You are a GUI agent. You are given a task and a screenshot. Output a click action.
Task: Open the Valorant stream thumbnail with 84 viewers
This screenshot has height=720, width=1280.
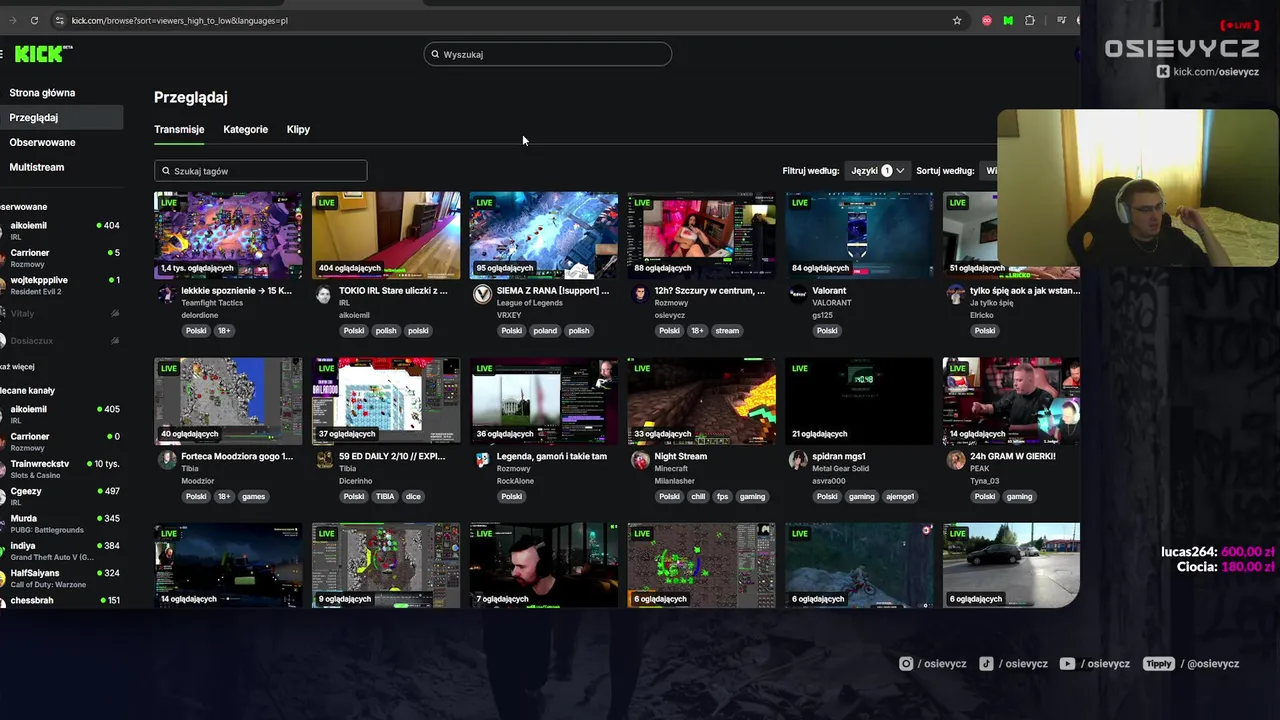(x=859, y=235)
